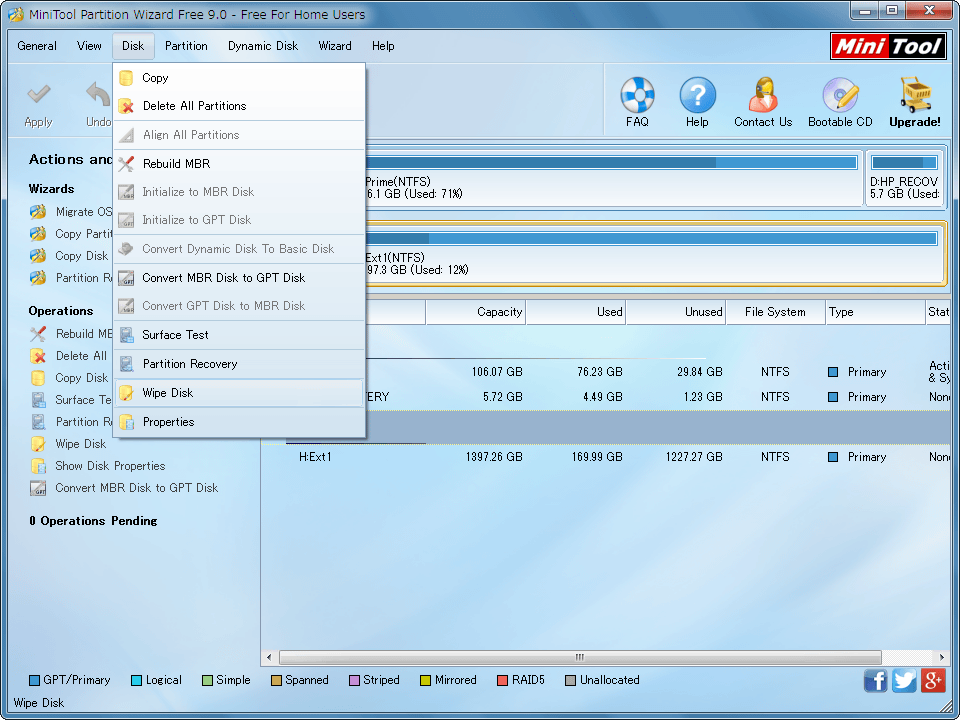Click the horizontal scrollbar left arrow
The width and height of the screenshot is (960, 720).
pos(269,658)
